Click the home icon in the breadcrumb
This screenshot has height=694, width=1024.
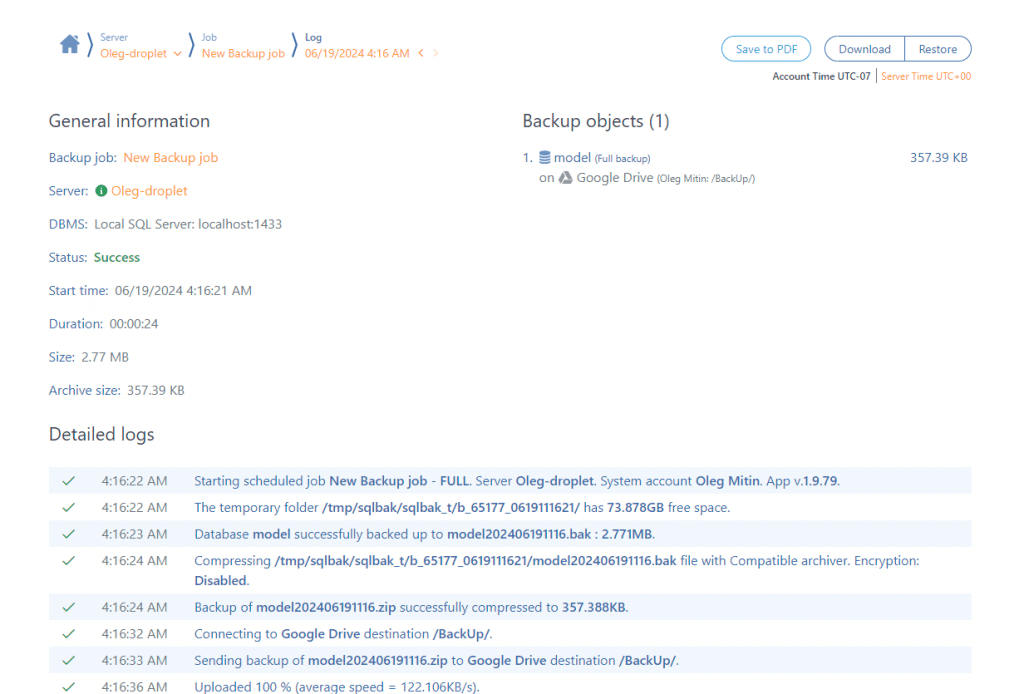(x=69, y=45)
